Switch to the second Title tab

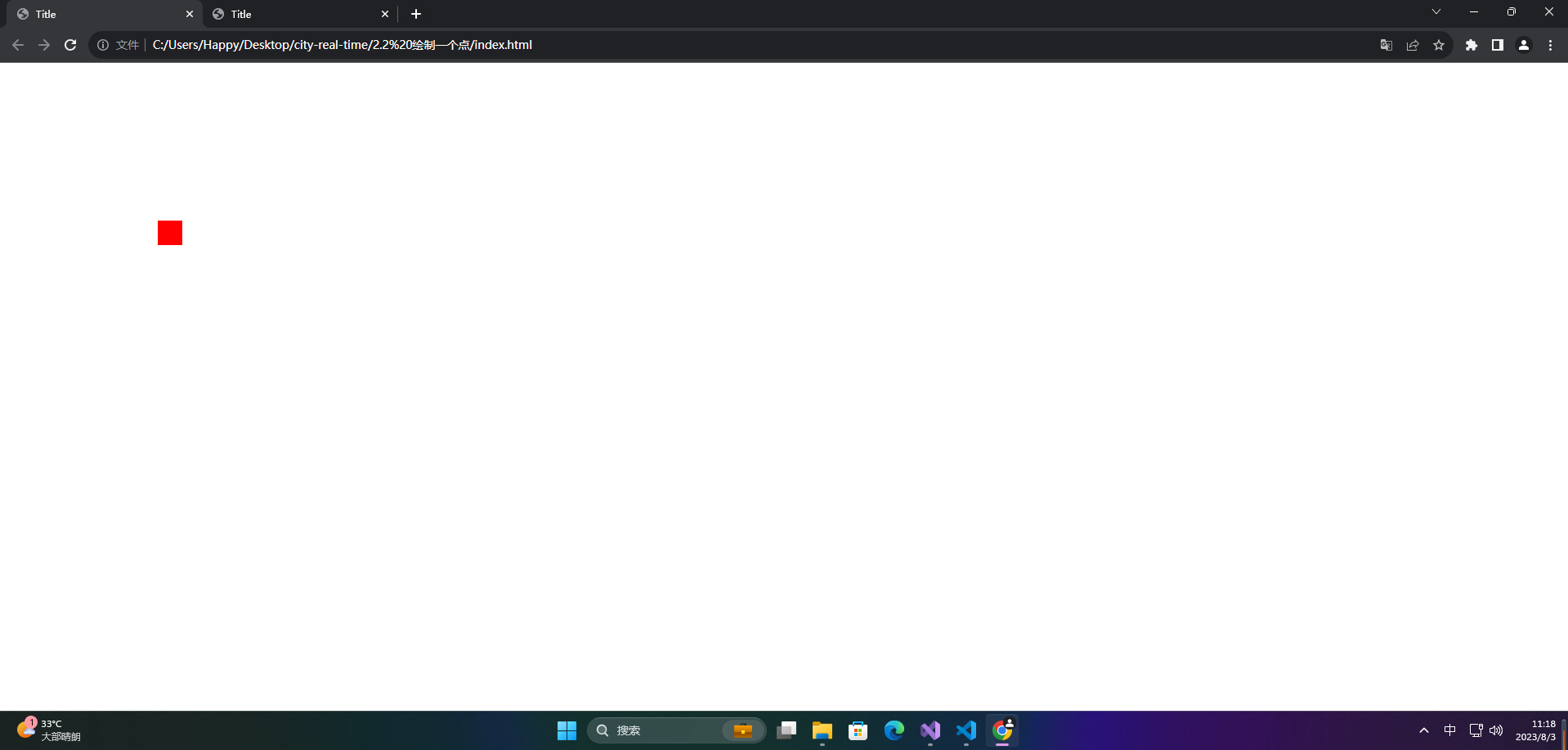300,14
